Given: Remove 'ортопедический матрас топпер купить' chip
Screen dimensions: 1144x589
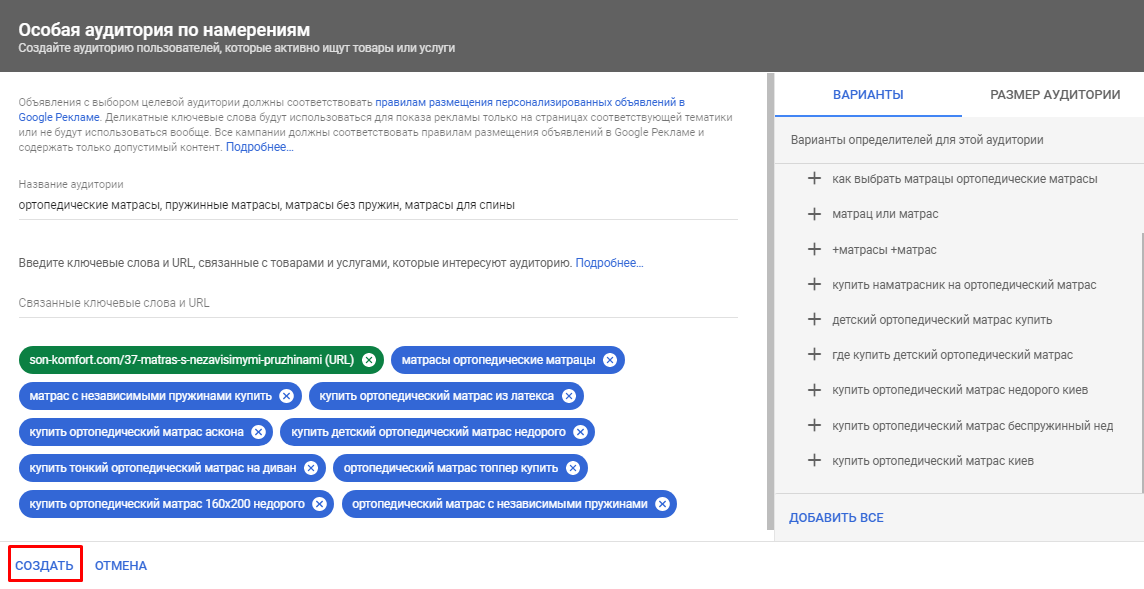Looking at the screenshot, I should (572, 468).
